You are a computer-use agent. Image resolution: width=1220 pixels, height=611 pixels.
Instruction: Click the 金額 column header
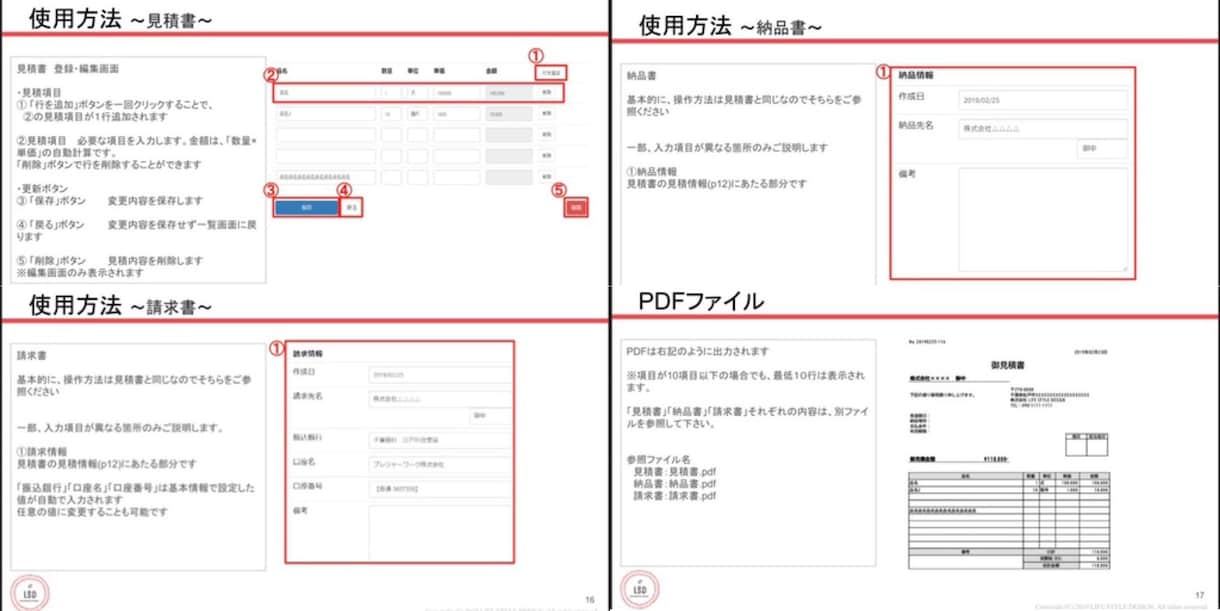492,71
